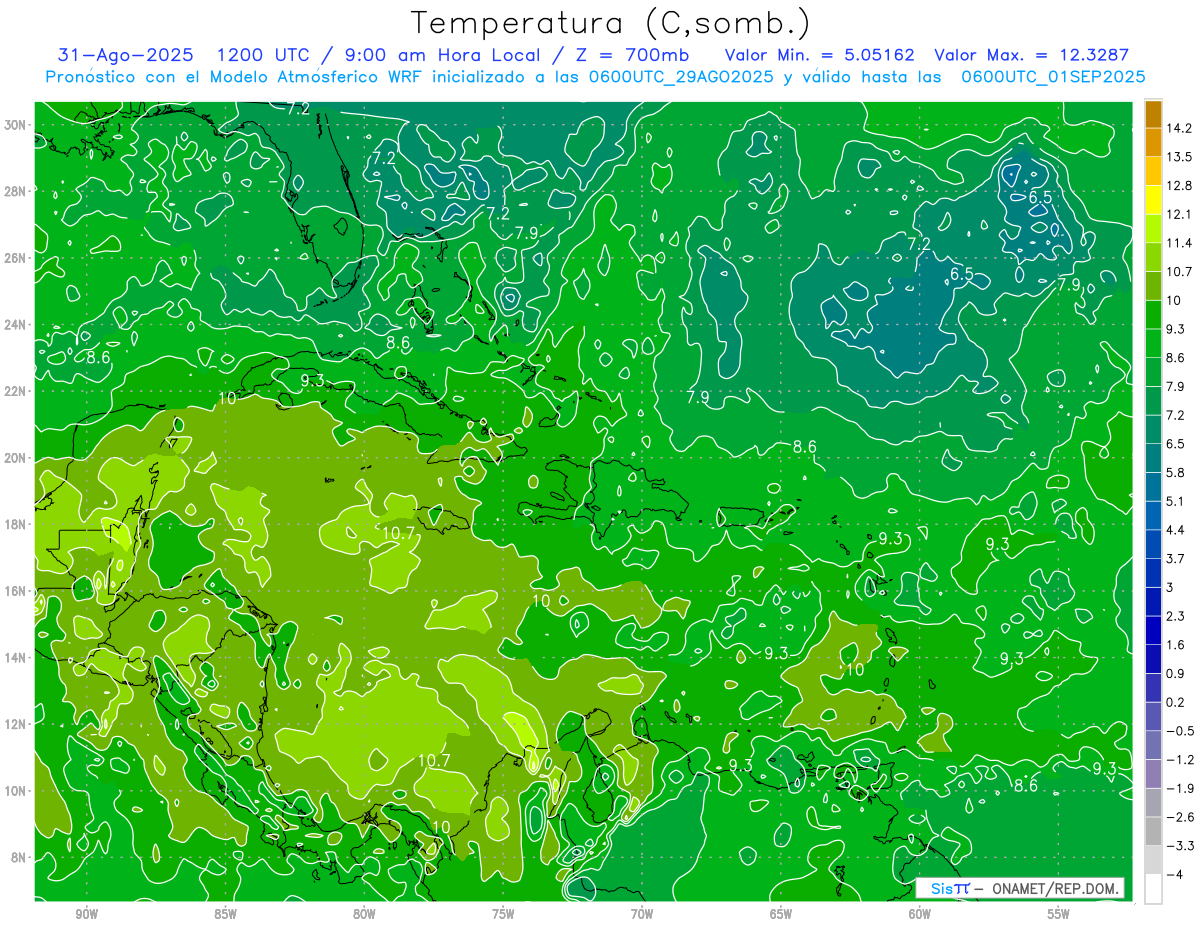Click the 13.5 colorbar legend value
This screenshot has height=927, width=1200.
pyautogui.click(x=1179, y=157)
